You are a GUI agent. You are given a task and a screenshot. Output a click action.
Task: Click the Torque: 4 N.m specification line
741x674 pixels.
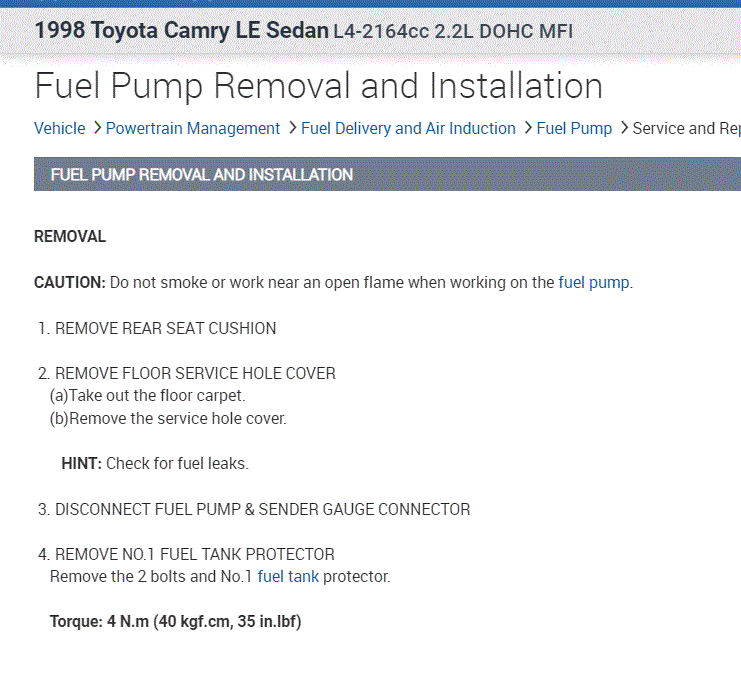(x=176, y=621)
